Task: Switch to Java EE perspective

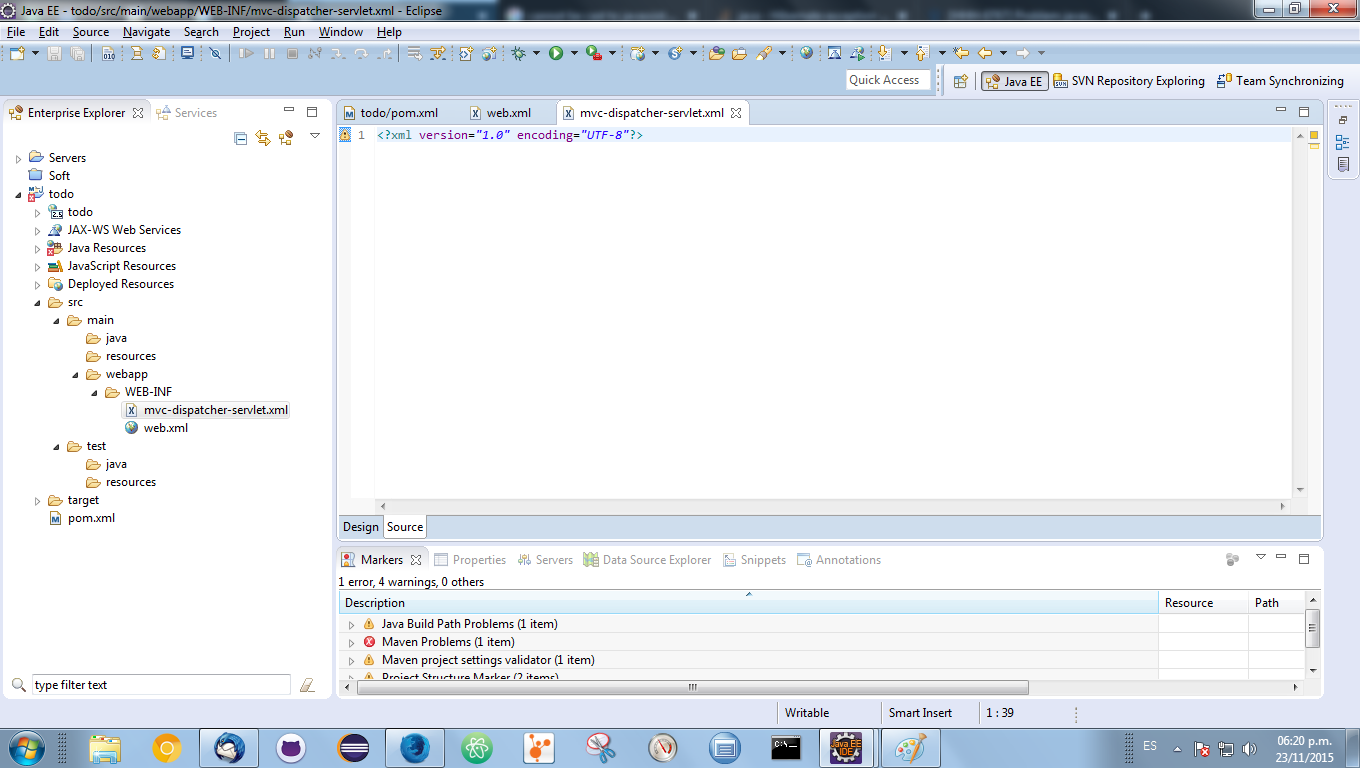Action: pos(1014,81)
